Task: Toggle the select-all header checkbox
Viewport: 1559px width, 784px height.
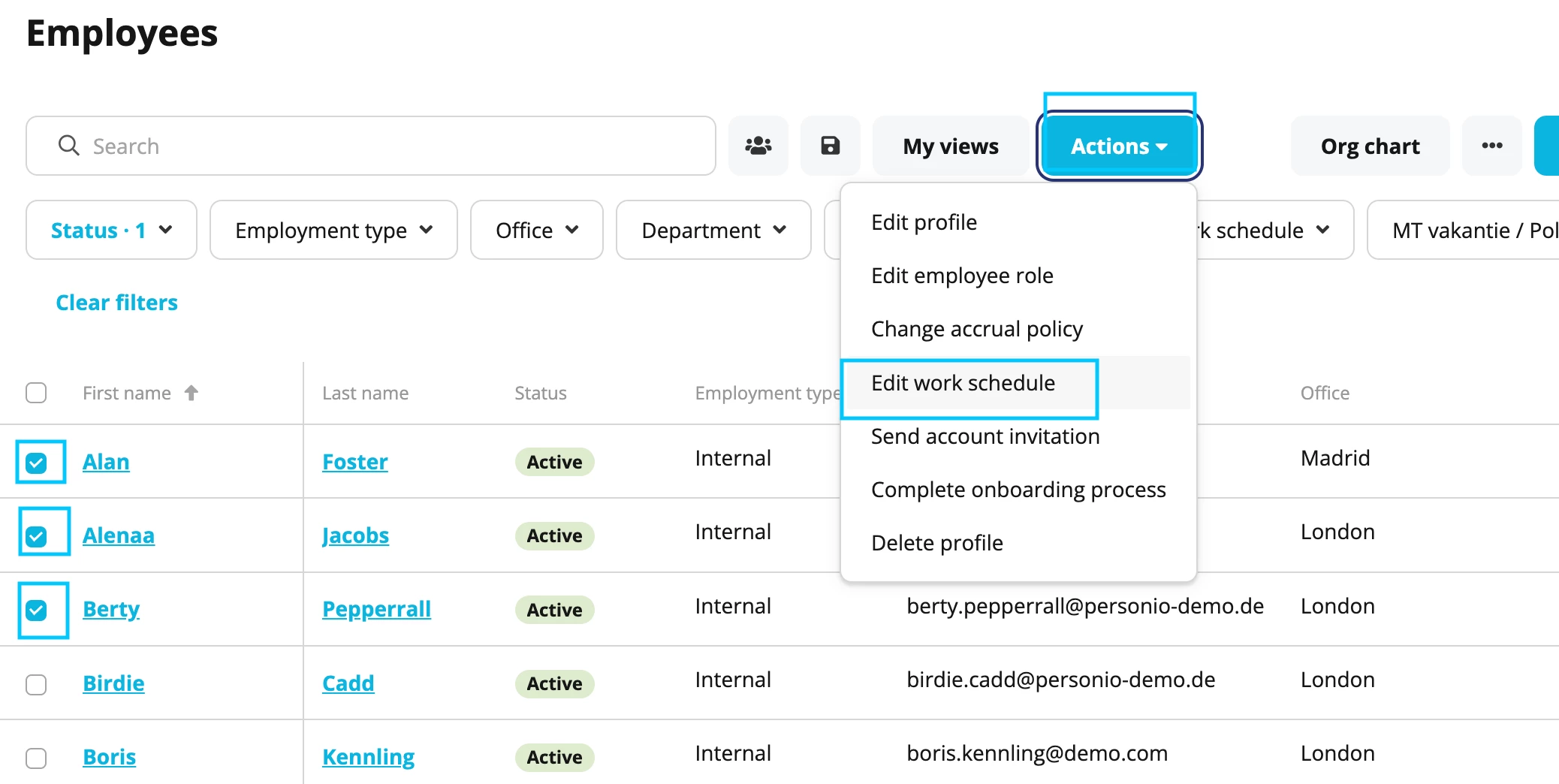Action: pyautogui.click(x=36, y=393)
